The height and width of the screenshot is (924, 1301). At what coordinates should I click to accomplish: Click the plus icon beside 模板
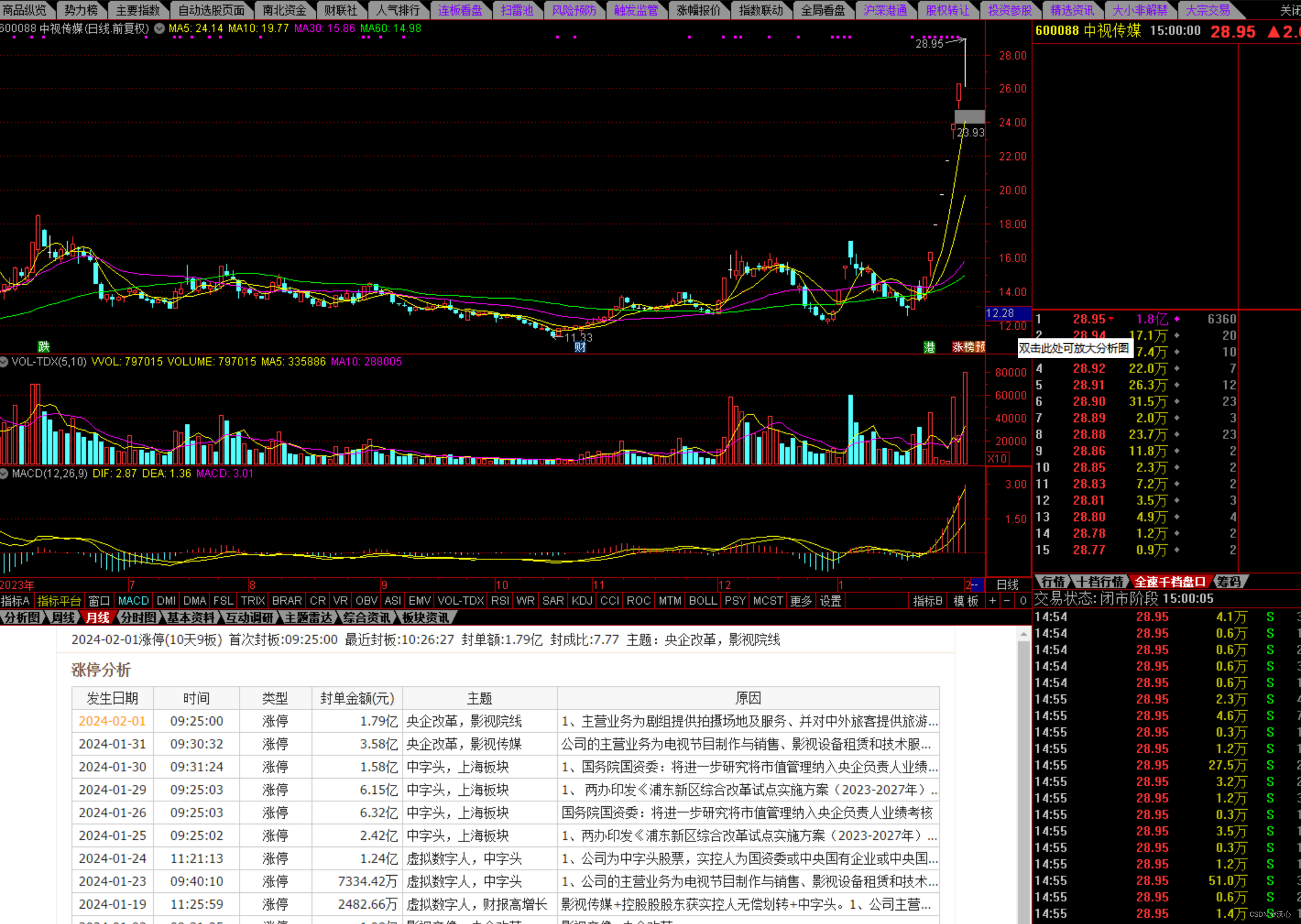pyautogui.click(x=993, y=601)
